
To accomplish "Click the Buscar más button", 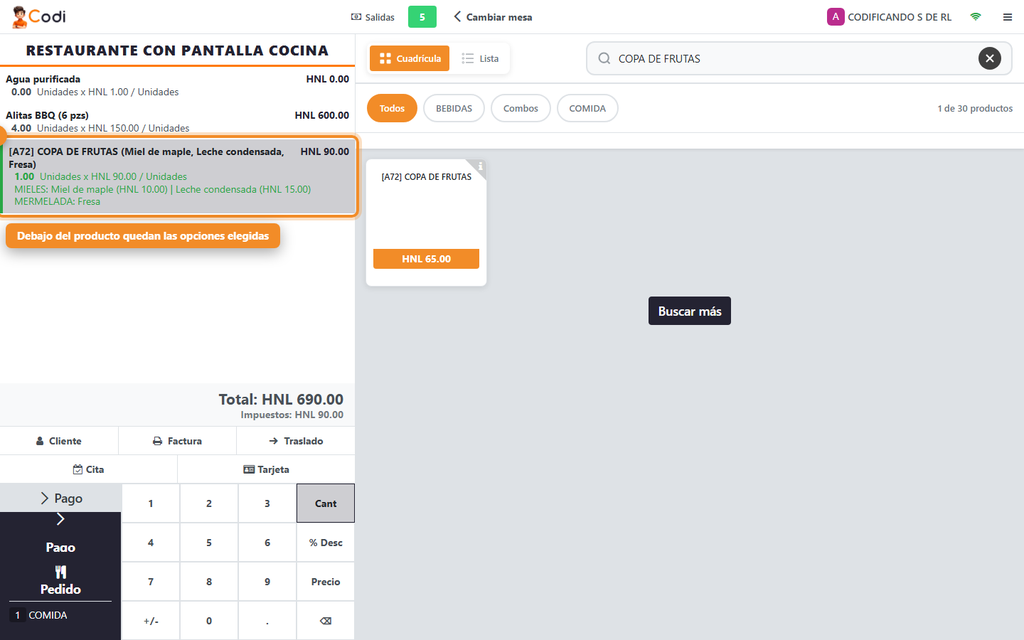I will click(x=690, y=311).
